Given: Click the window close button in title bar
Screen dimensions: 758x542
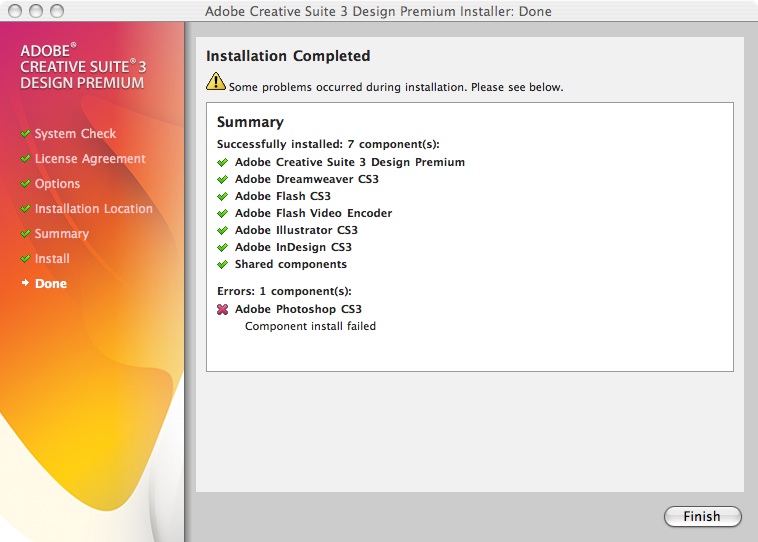Looking at the screenshot, I should 15,11.
